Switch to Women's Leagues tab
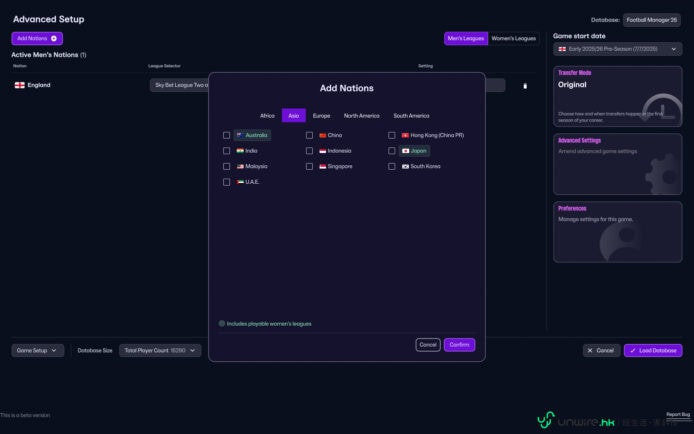Image resolution: width=694 pixels, height=434 pixels. [513, 38]
